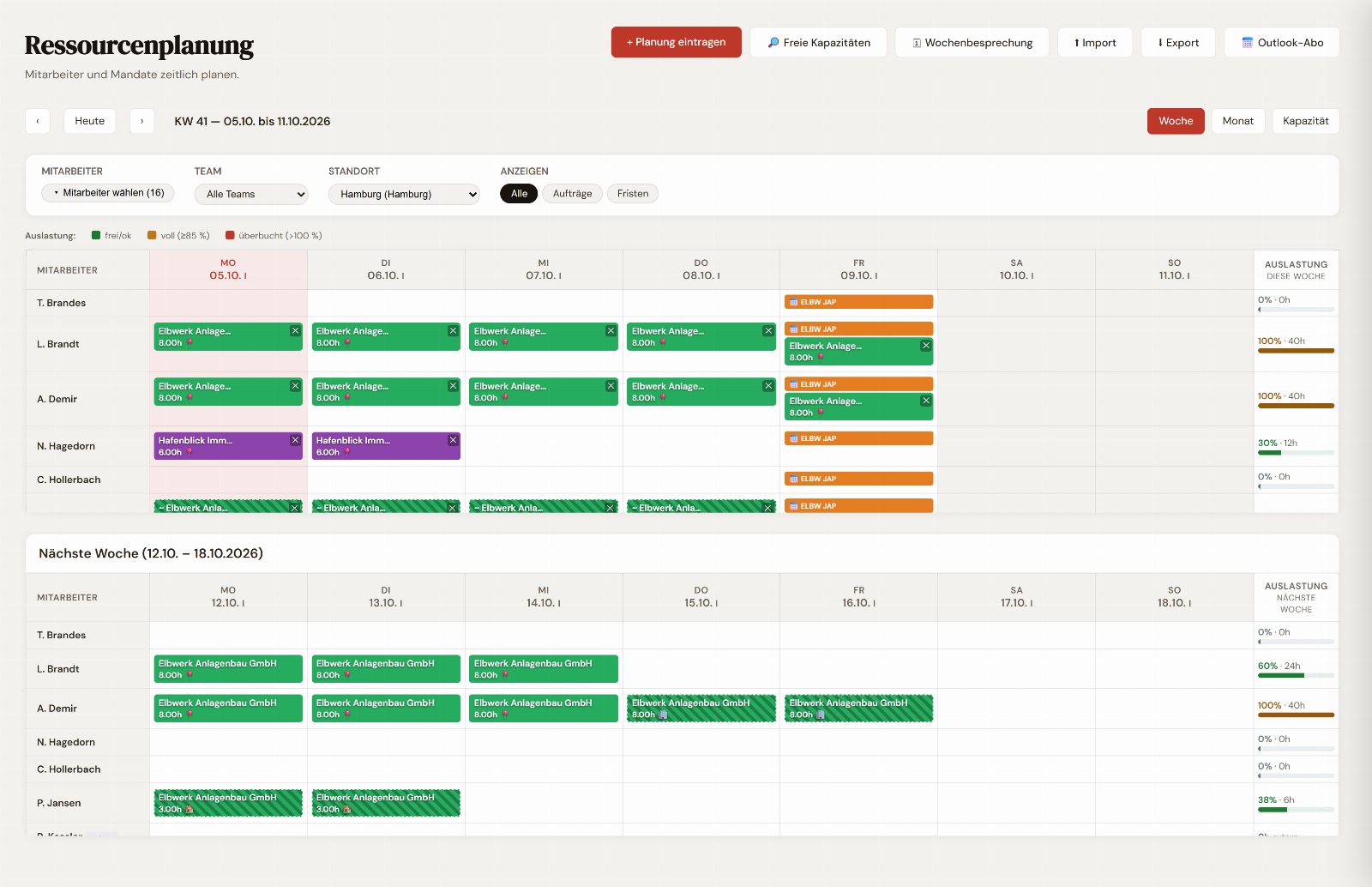Open A. Demir's 15.10. hatched Elbwerk entry
The image size is (1372, 887).
[x=701, y=709]
